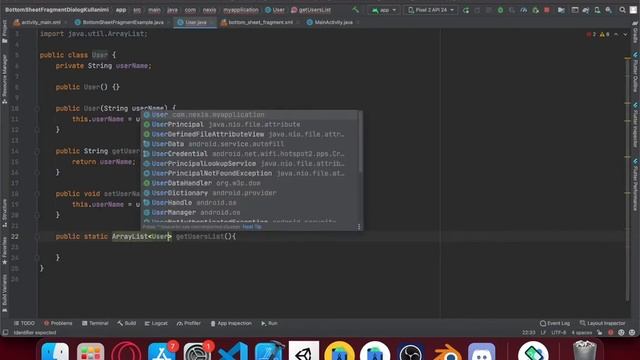
Task: Click the rerun app icon in toolbar
Action: 466,10
